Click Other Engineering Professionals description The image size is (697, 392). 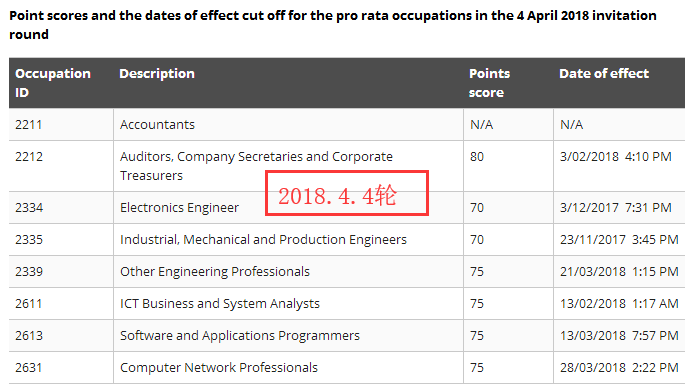pos(215,272)
